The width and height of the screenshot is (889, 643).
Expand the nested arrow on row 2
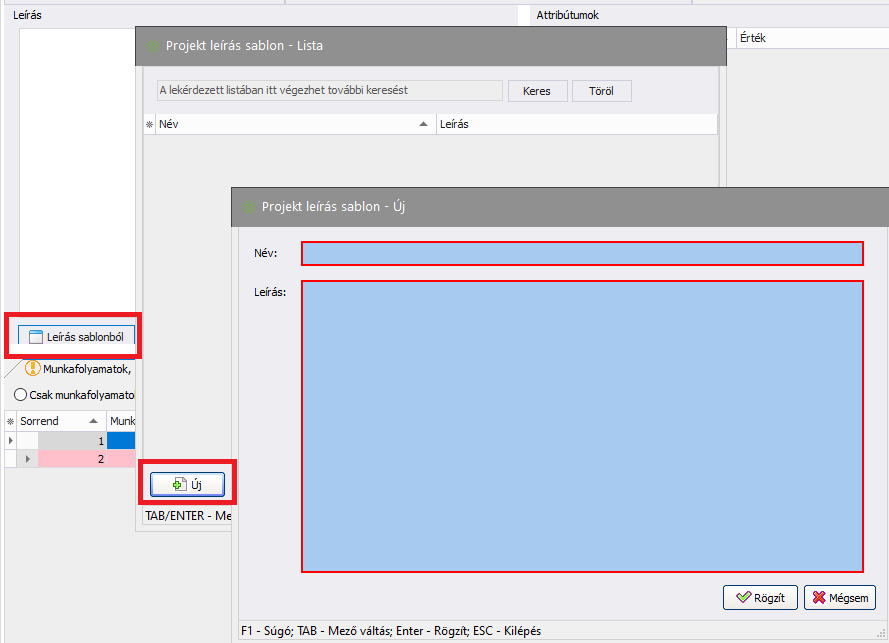pos(28,459)
